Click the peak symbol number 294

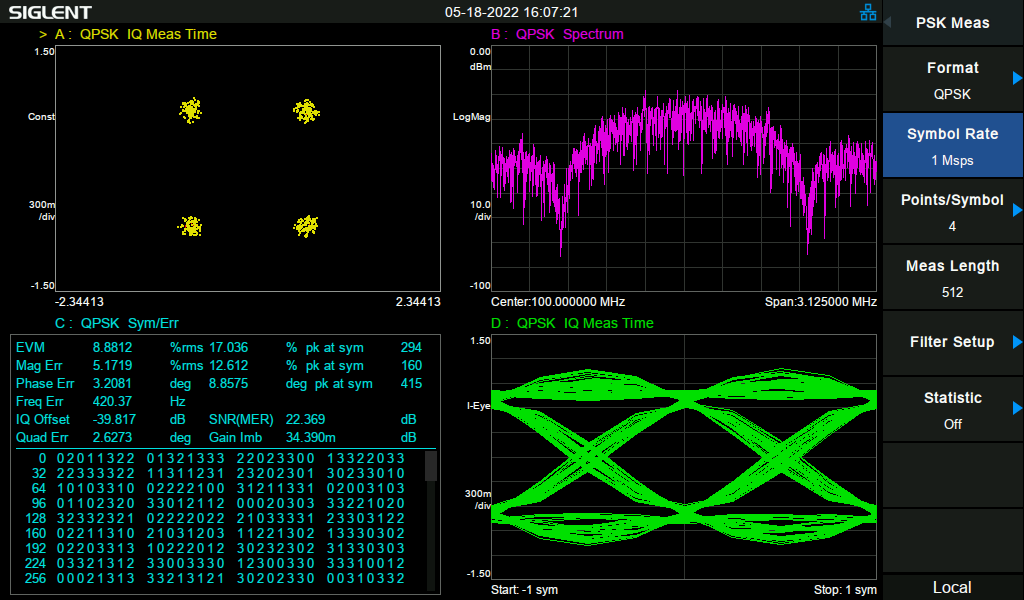click(411, 348)
